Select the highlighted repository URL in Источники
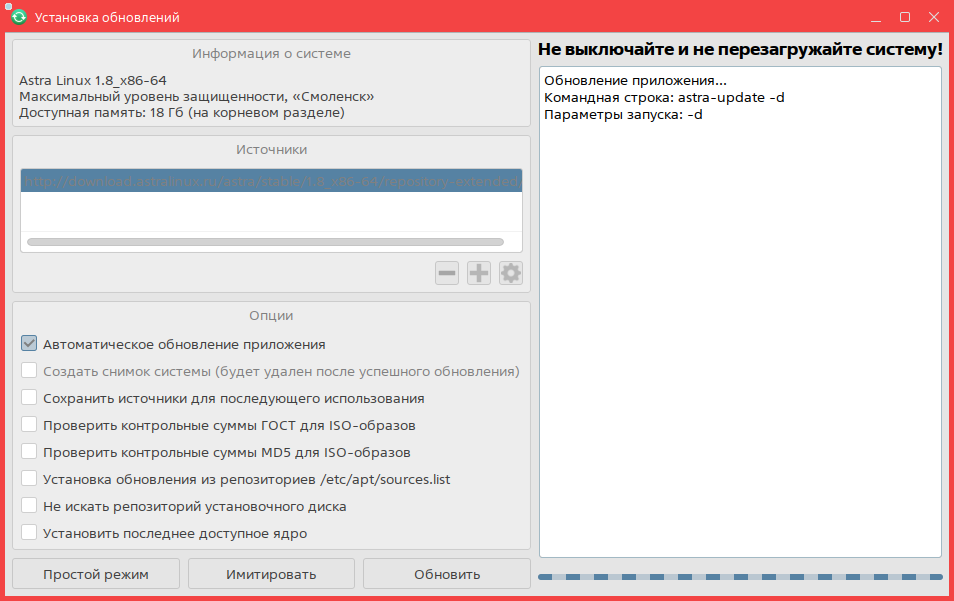Image resolution: width=954 pixels, height=601 pixels. coord(270,181)
